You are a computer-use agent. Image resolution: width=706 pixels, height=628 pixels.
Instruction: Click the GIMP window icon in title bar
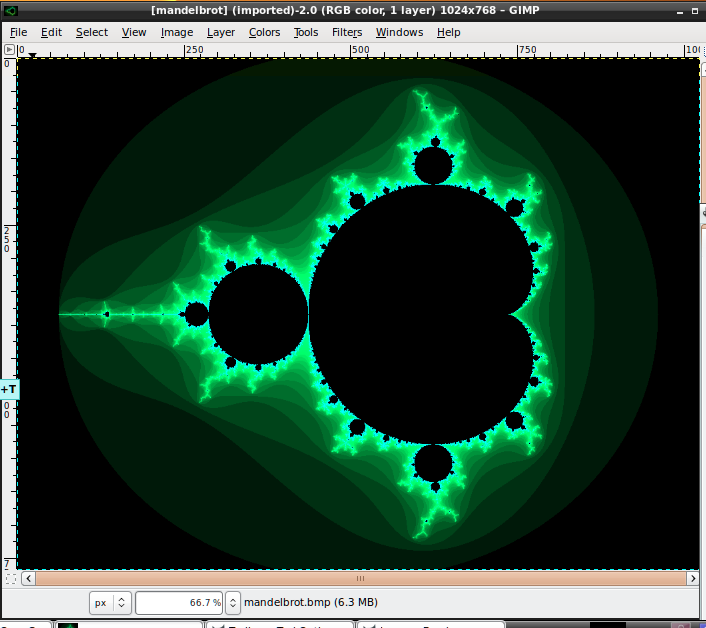point(11,10)
